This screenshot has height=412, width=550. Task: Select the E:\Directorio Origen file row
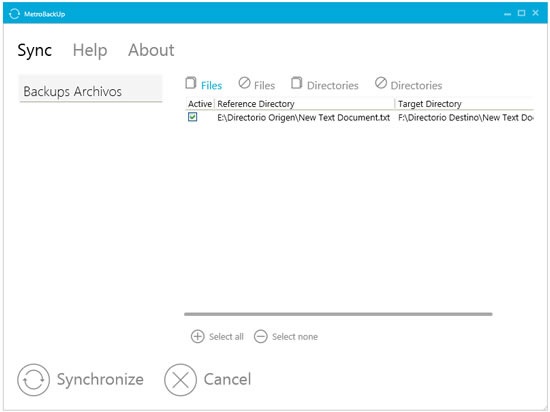(359, 117)
